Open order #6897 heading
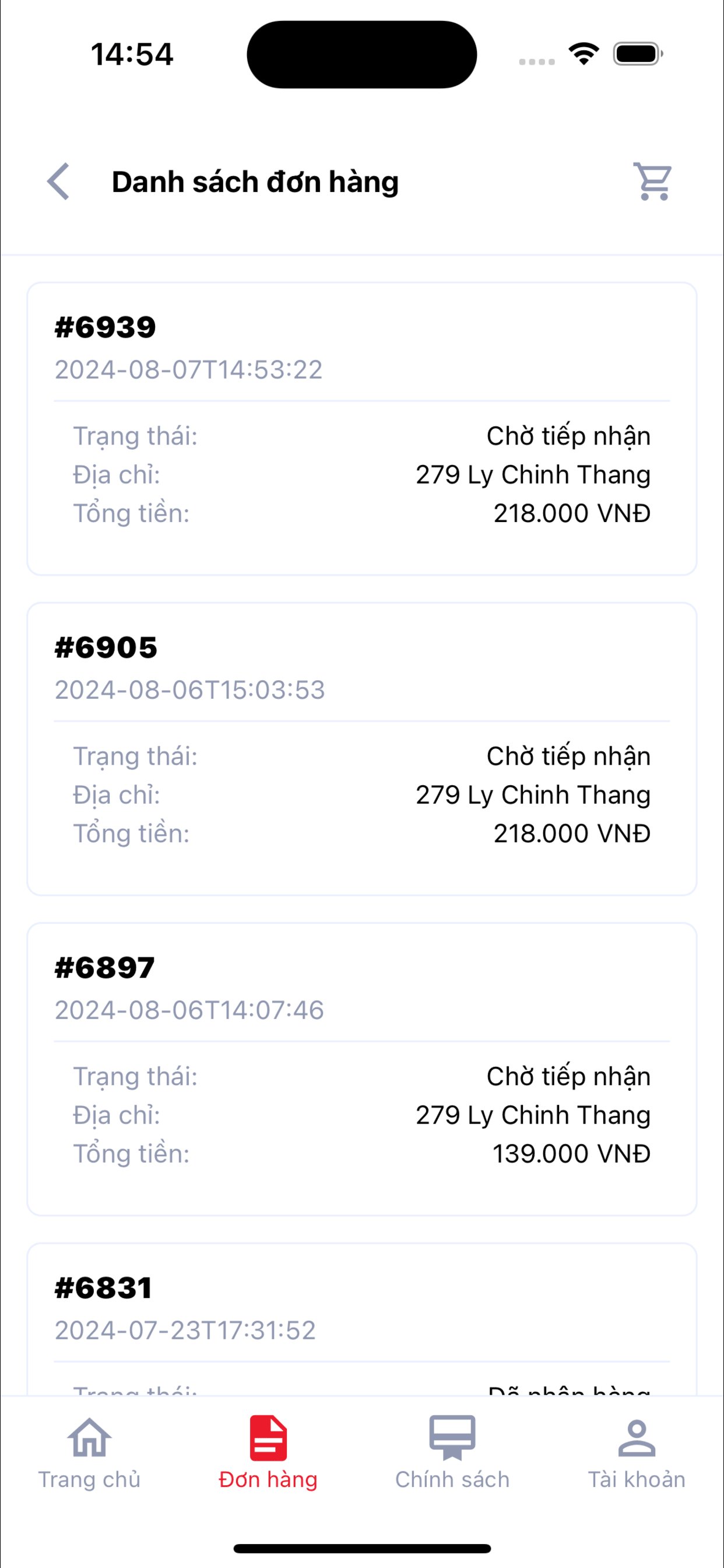This screenshot has width=724, height=1568. coord(105,968)
